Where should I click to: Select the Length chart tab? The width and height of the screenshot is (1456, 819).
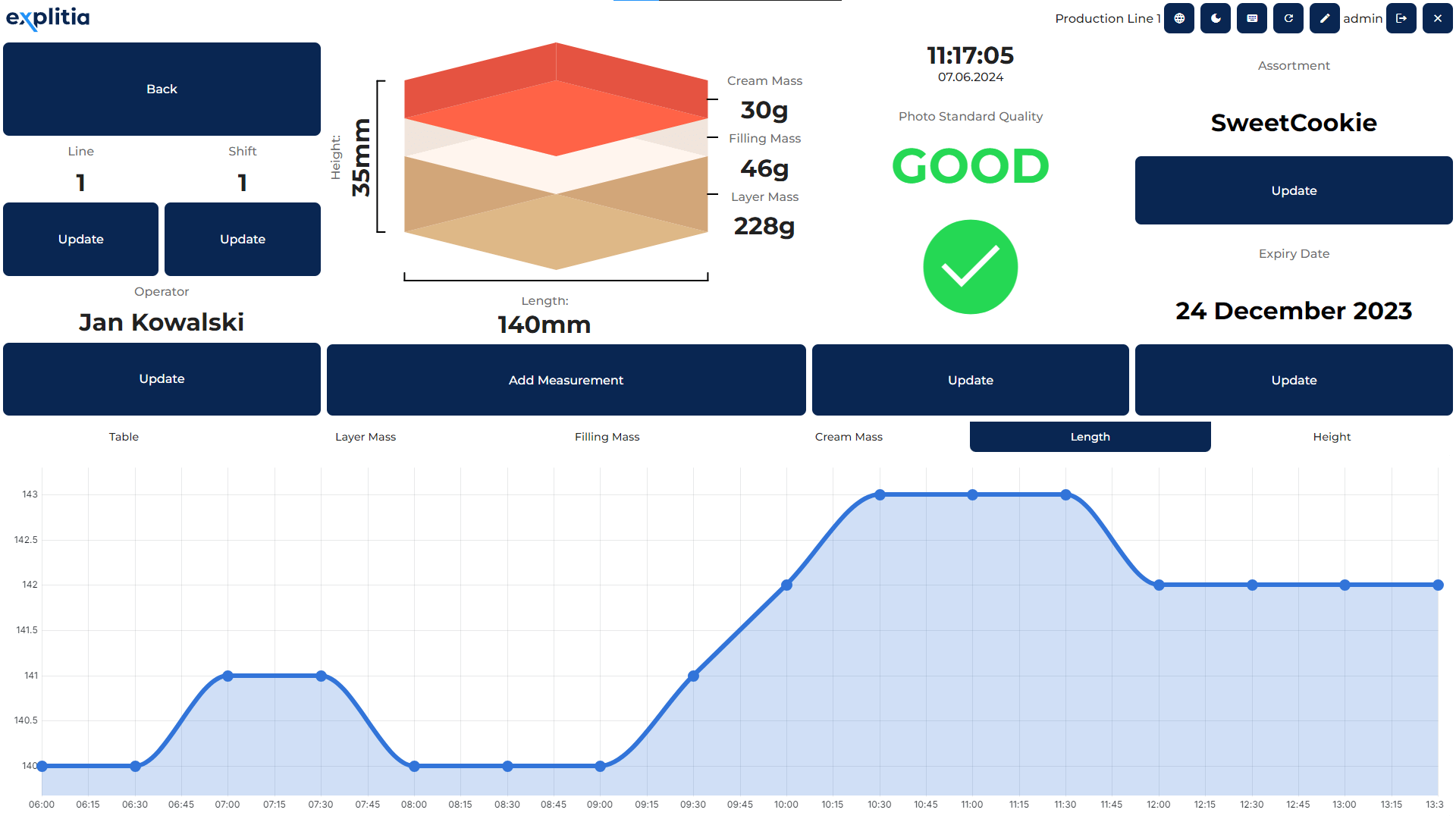pyautogui.click(x=1090, y=437)
